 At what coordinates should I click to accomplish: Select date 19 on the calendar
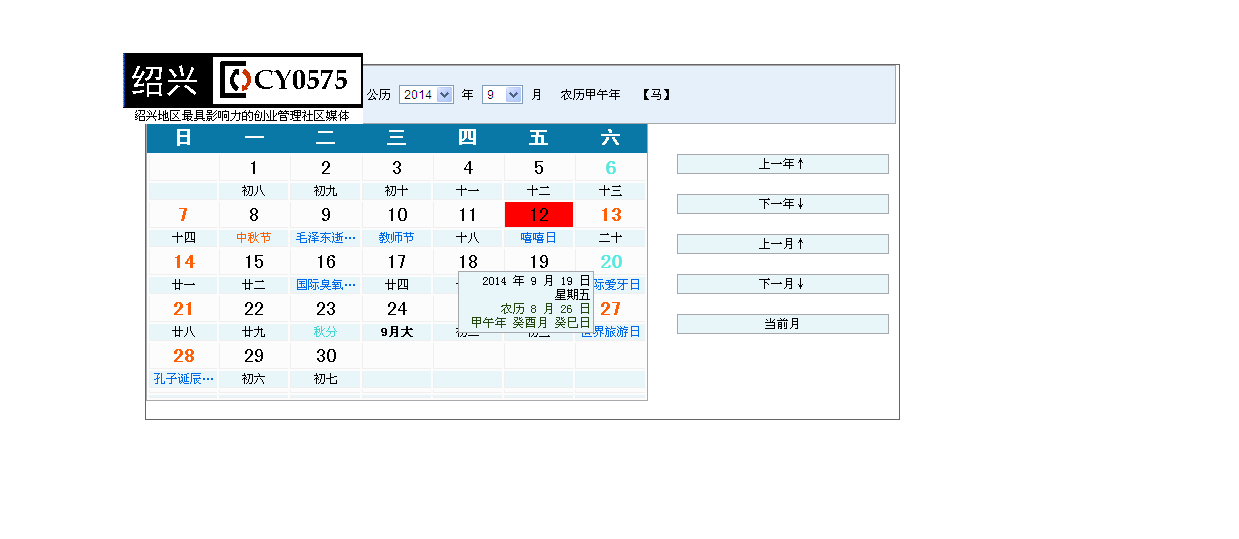point(539,262)
